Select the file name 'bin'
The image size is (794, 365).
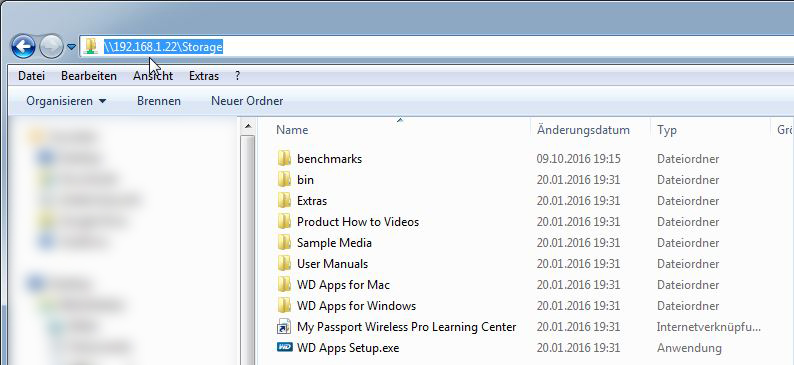point(305,180)
